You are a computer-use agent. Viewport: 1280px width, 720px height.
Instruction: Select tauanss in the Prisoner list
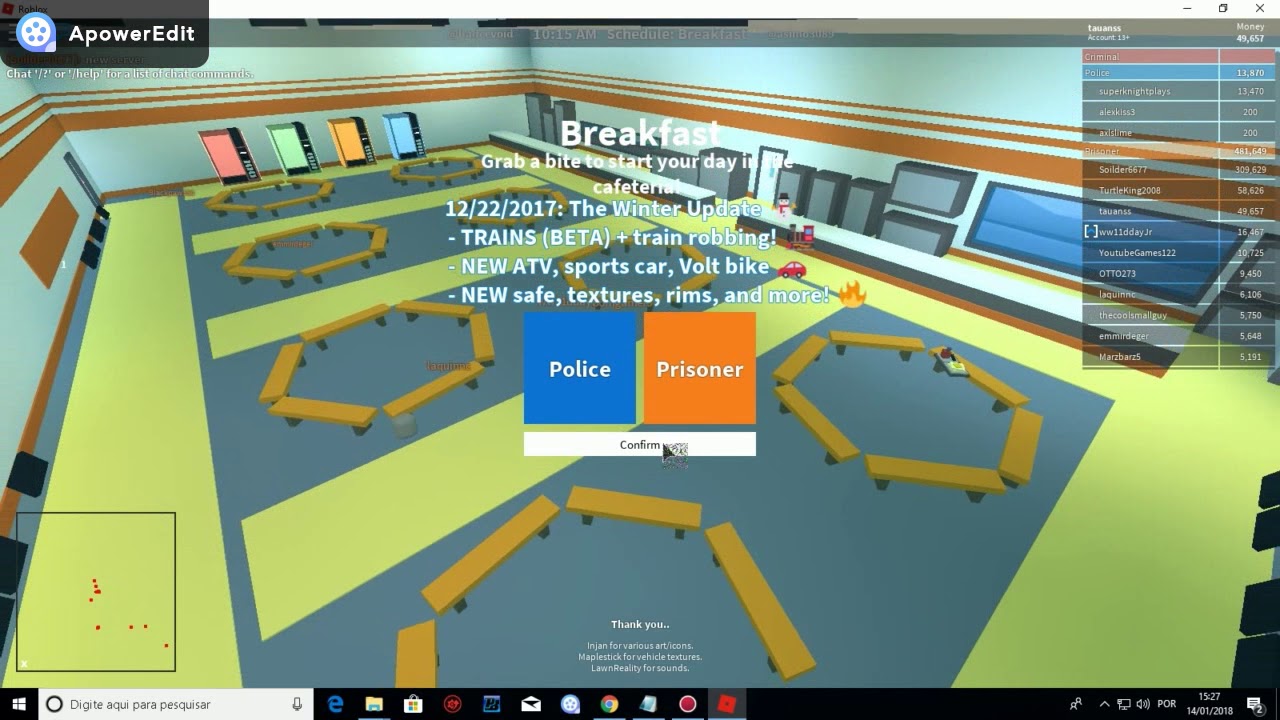tap(1176, 211)
